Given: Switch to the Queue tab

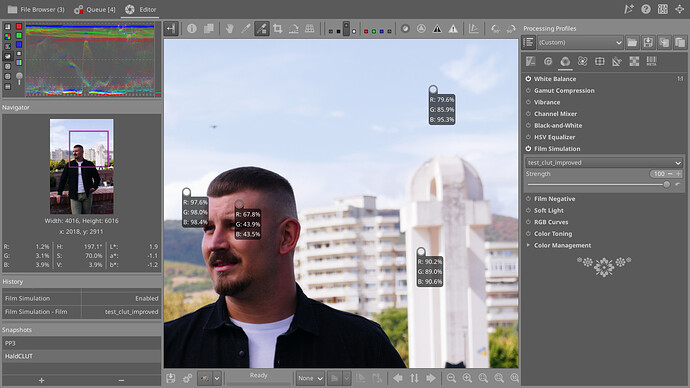Looking at the screenshot, I should (x=95, y=9).
